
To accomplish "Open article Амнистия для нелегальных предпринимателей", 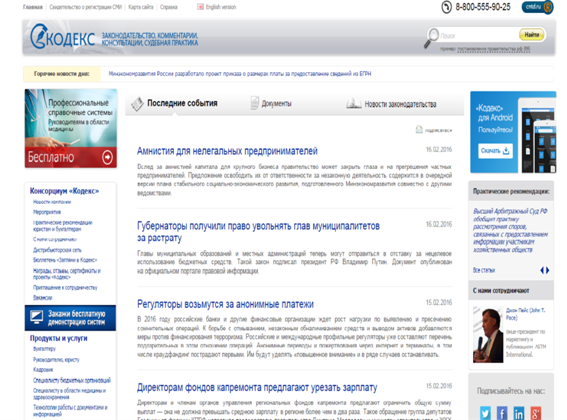I will pos(227,151).
